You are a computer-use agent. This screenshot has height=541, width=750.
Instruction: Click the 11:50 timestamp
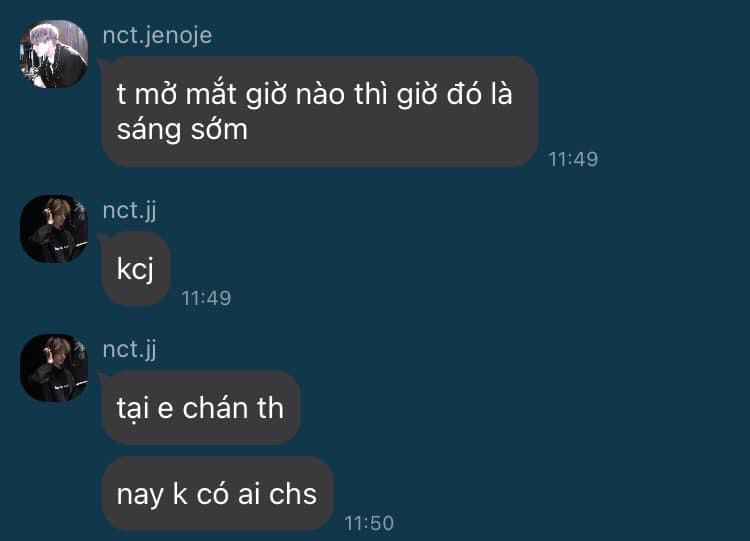tap(369, 523)
